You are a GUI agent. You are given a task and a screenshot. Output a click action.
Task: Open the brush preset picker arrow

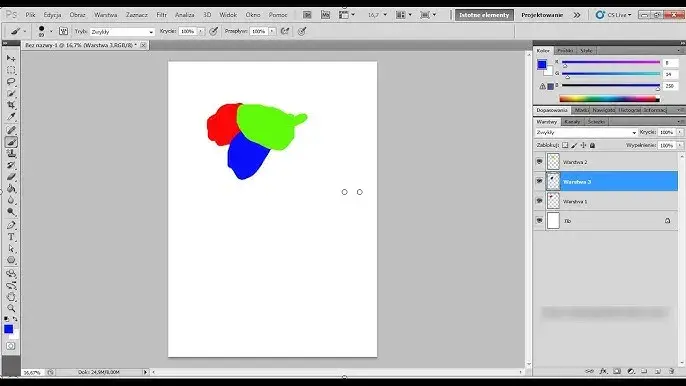pyautogui.click(x=51, y=31)
